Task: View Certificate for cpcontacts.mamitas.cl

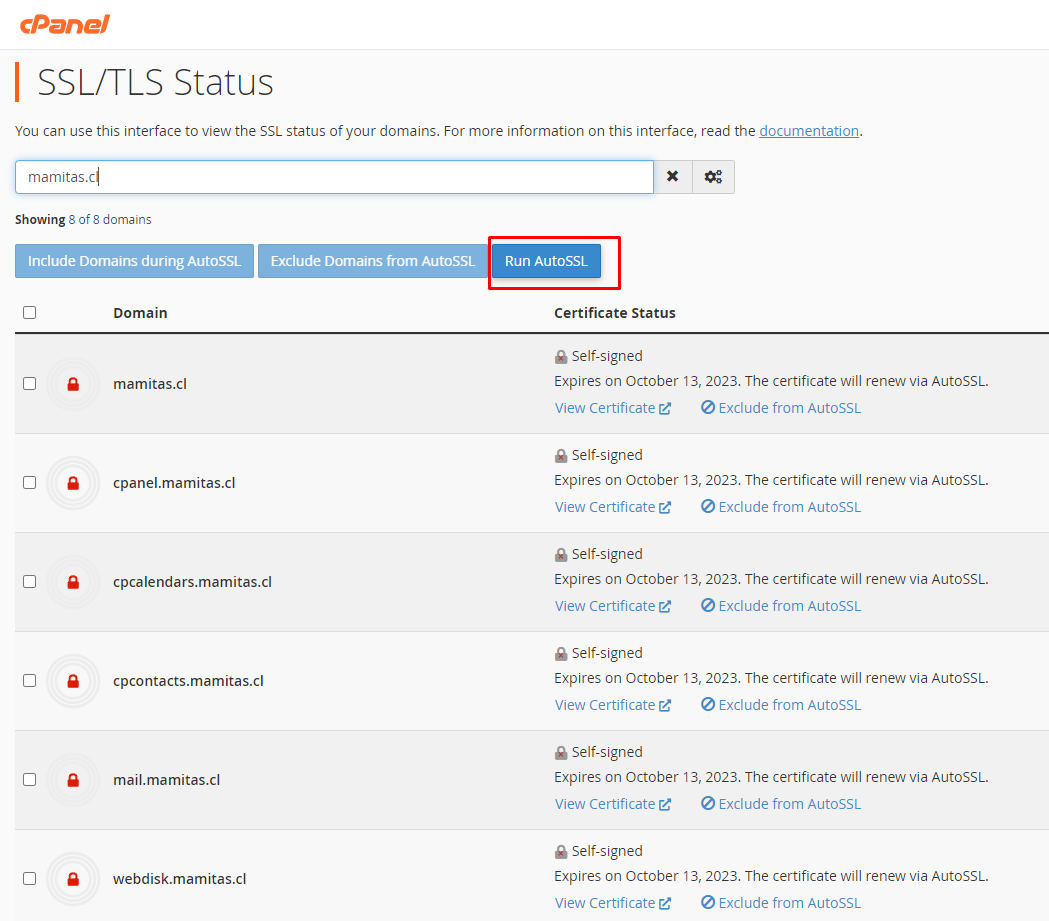Action: point(613,705)
